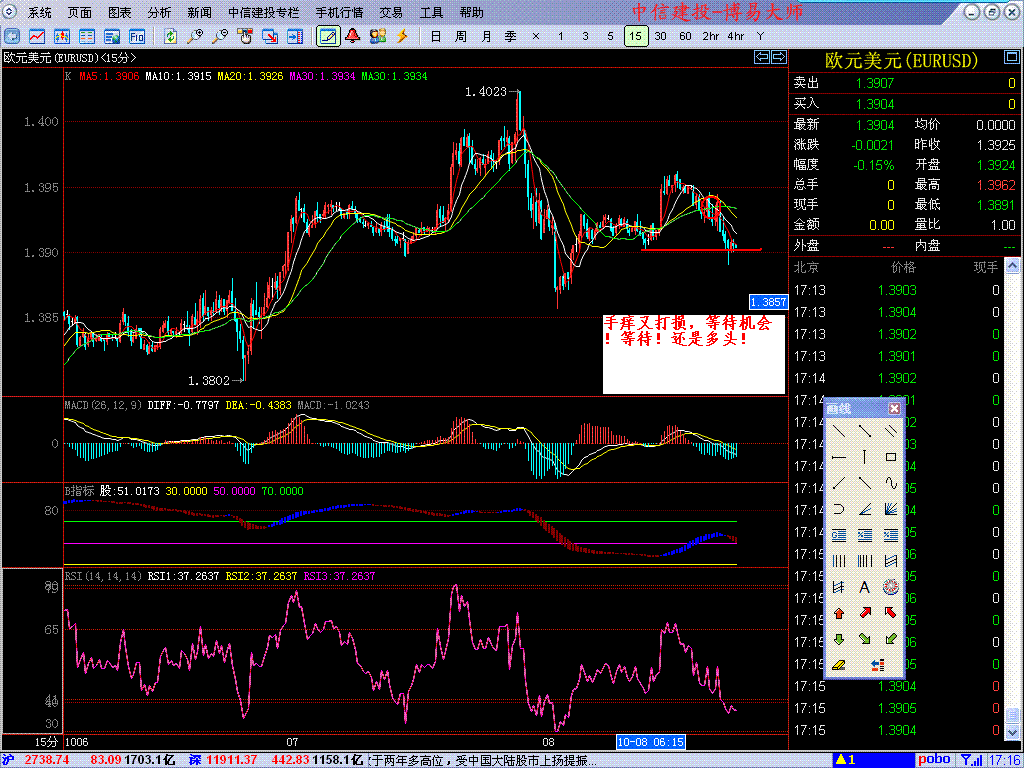Open the 交易 menu
This screenshot has width=1024, height=768.
coord(391,12)
